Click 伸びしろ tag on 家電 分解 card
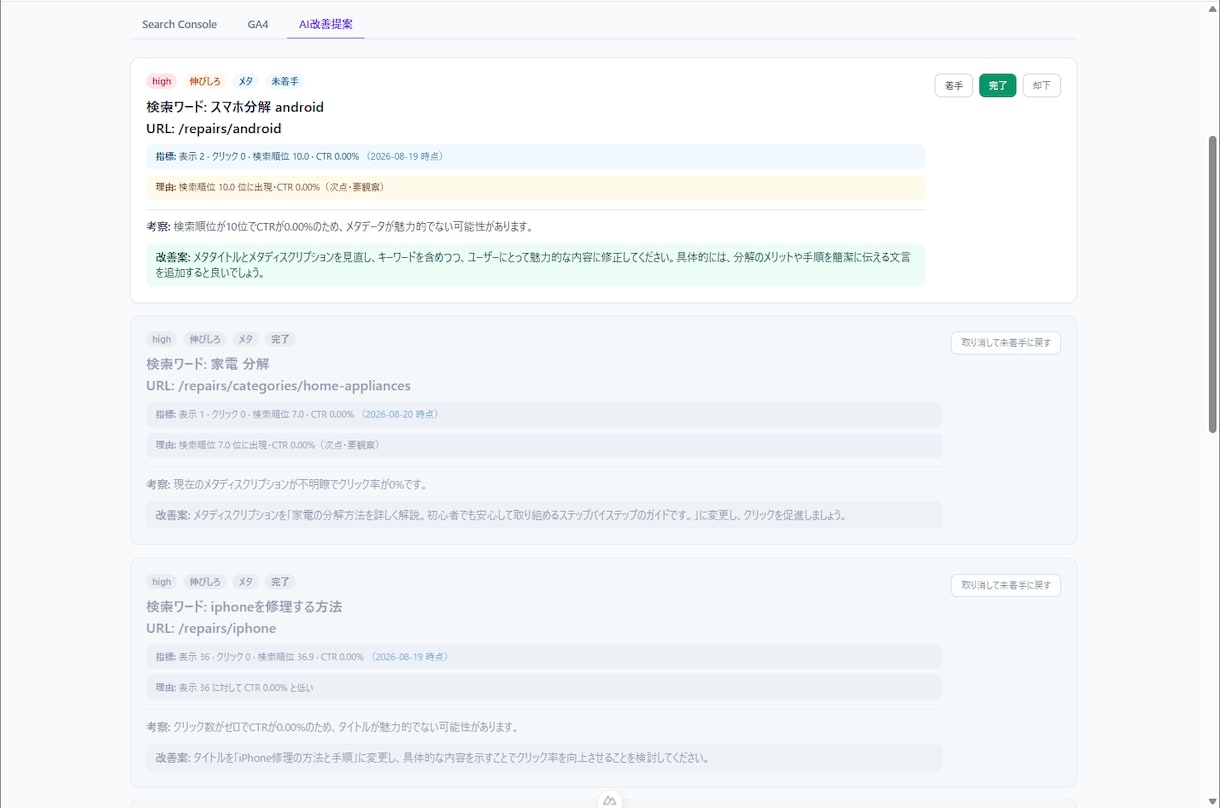This screenshot has width=1220, height=808. [205, 339]
